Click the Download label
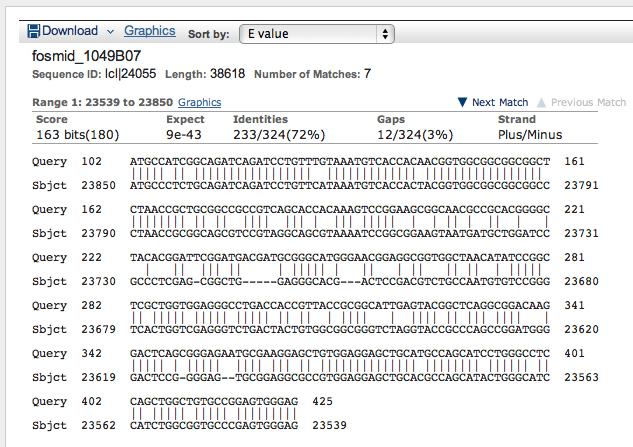The height and width of the screenshot is (447, 633). 70,31
